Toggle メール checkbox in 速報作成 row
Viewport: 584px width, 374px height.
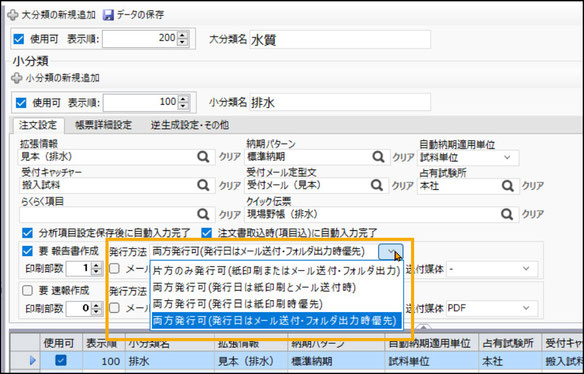tap(114, 308)
